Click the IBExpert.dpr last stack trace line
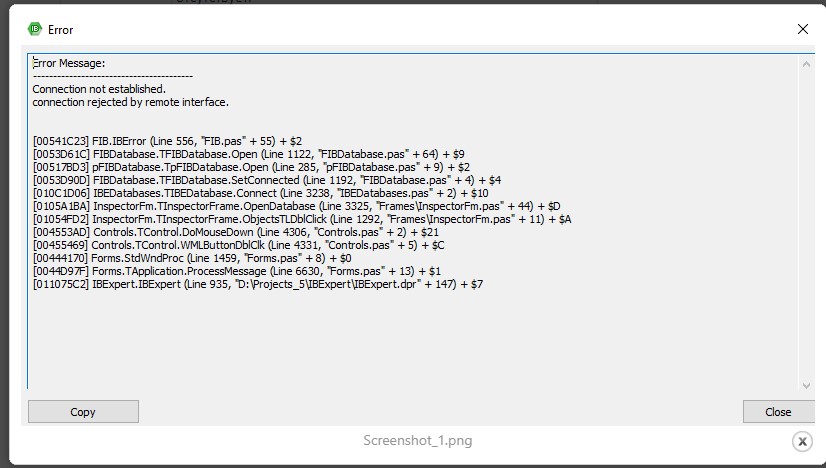Image resolution: width=826 pixels, height=468 pixels. point(257,284)
